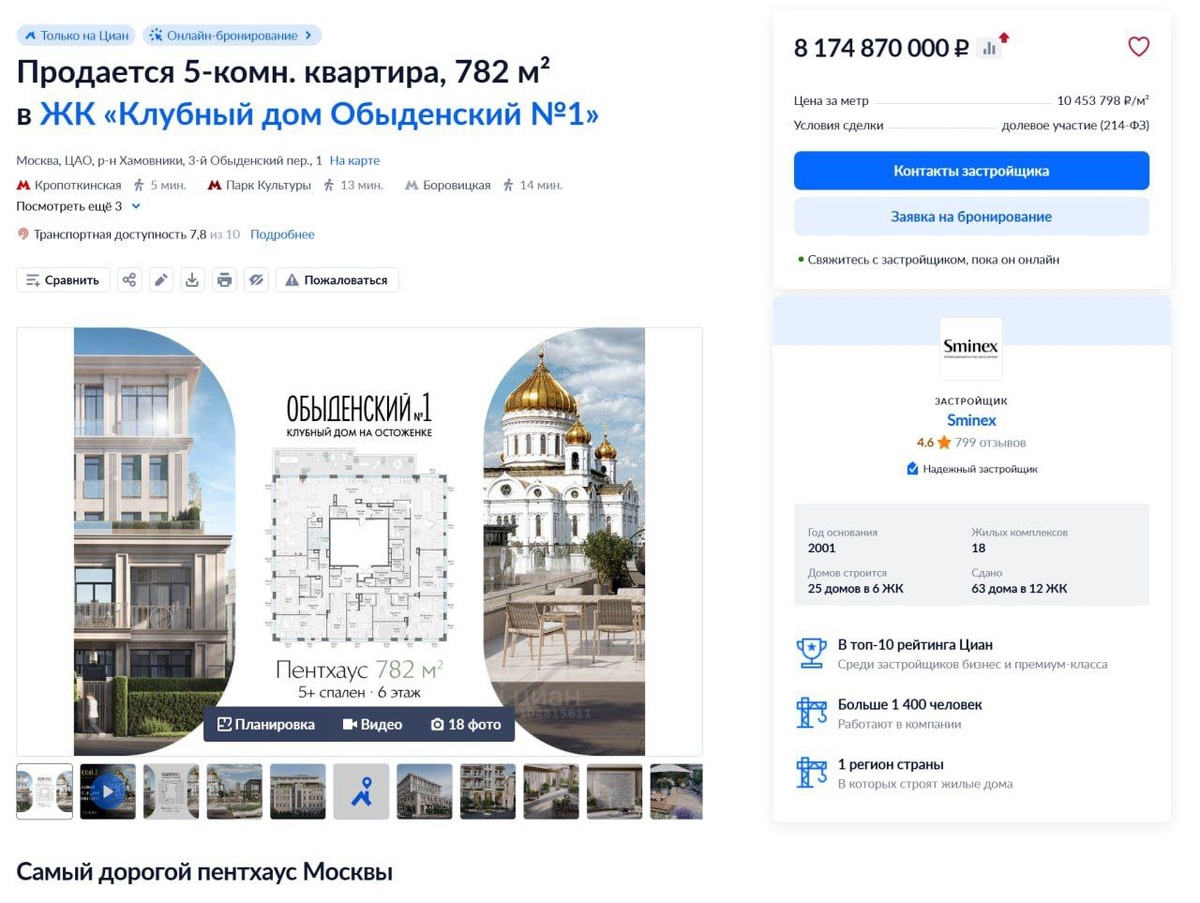Screen dimensions: 1200x903
Task: Click 'Заявка на бронирование' button
Action: coord(971,216)
